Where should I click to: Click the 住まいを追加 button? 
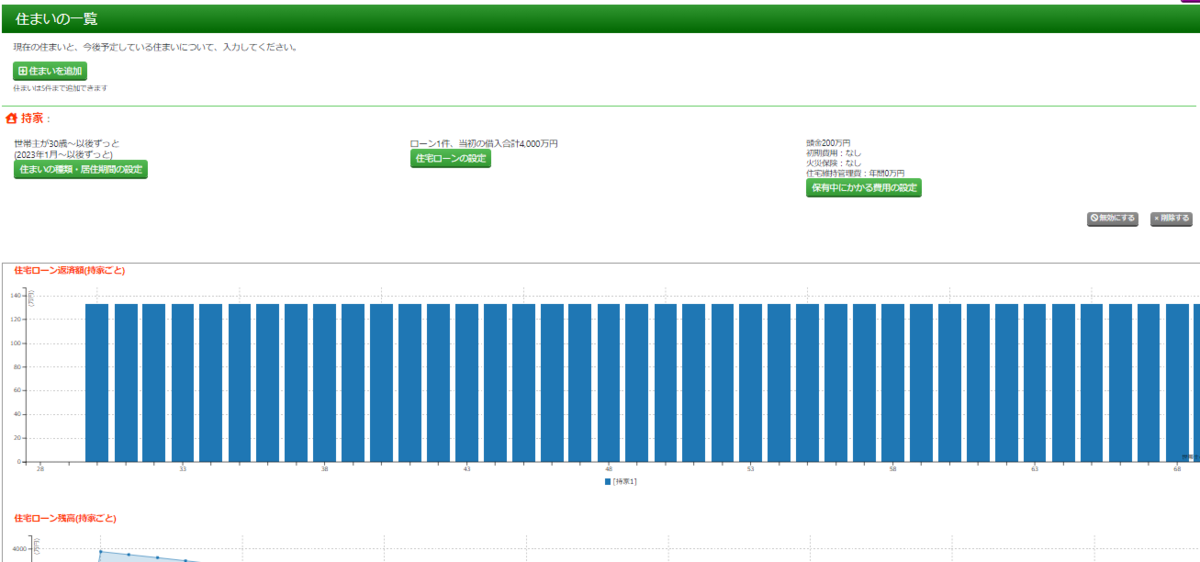pos(50,71)
